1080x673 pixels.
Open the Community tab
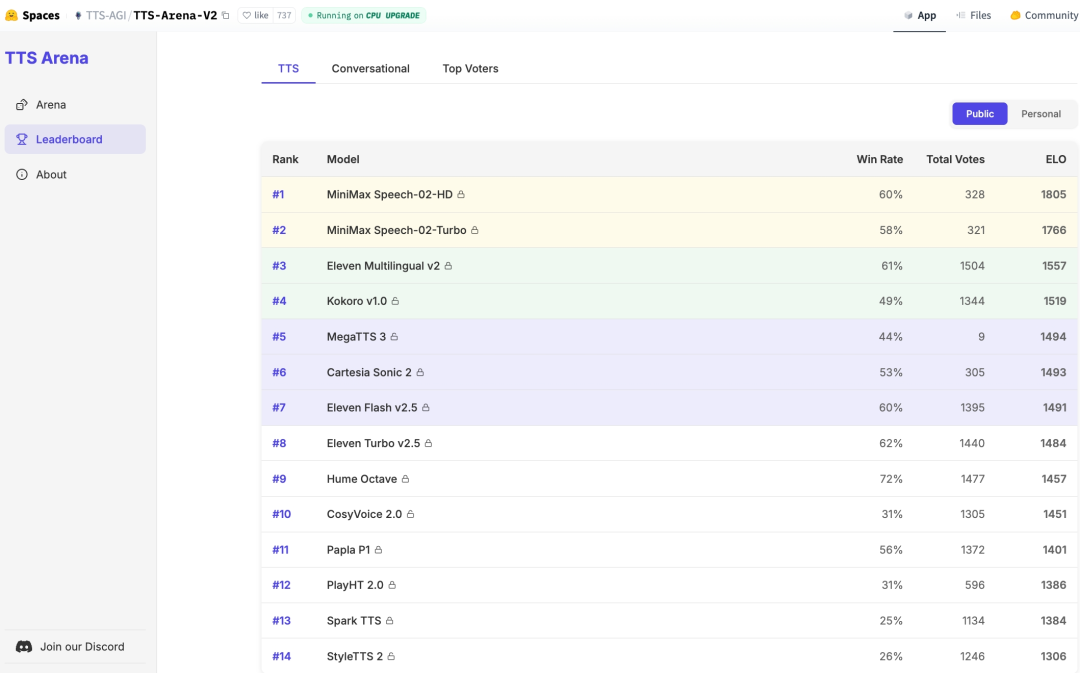pos(1044,15)
